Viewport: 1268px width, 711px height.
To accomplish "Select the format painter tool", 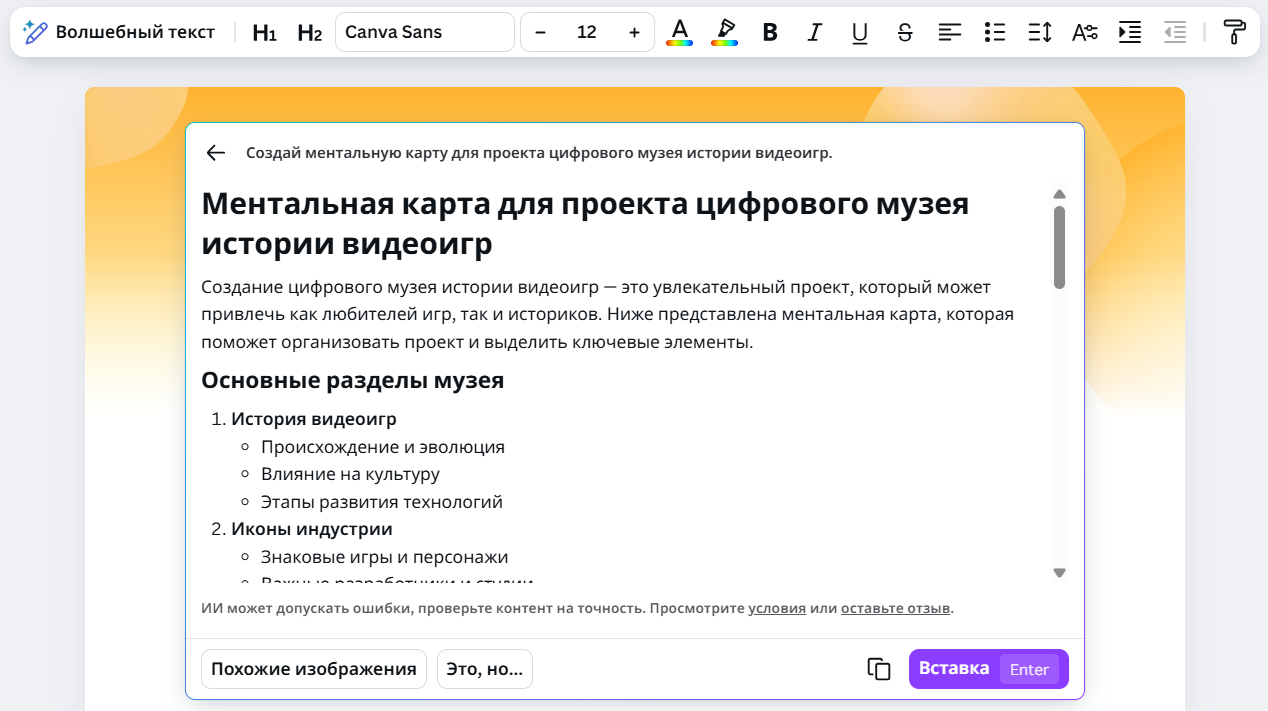I will (1235, 31).
